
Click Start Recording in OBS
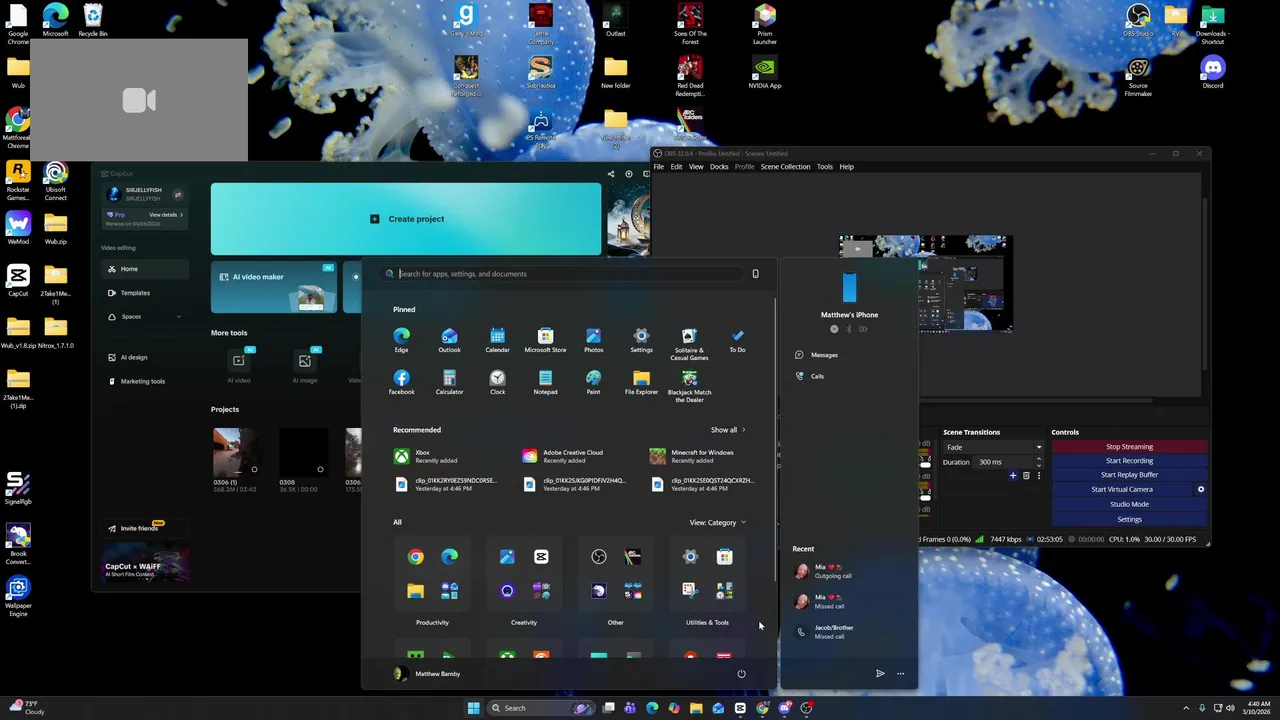pos(1129,461)
